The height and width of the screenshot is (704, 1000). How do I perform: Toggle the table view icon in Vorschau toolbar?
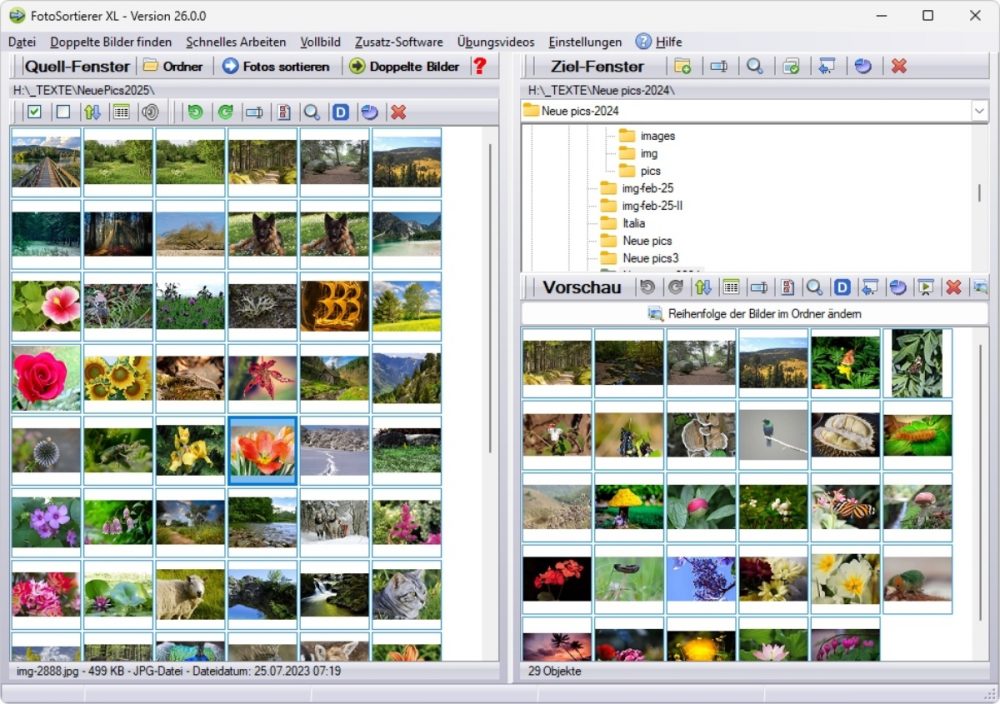pyautogui.click(x=731, y=288)
